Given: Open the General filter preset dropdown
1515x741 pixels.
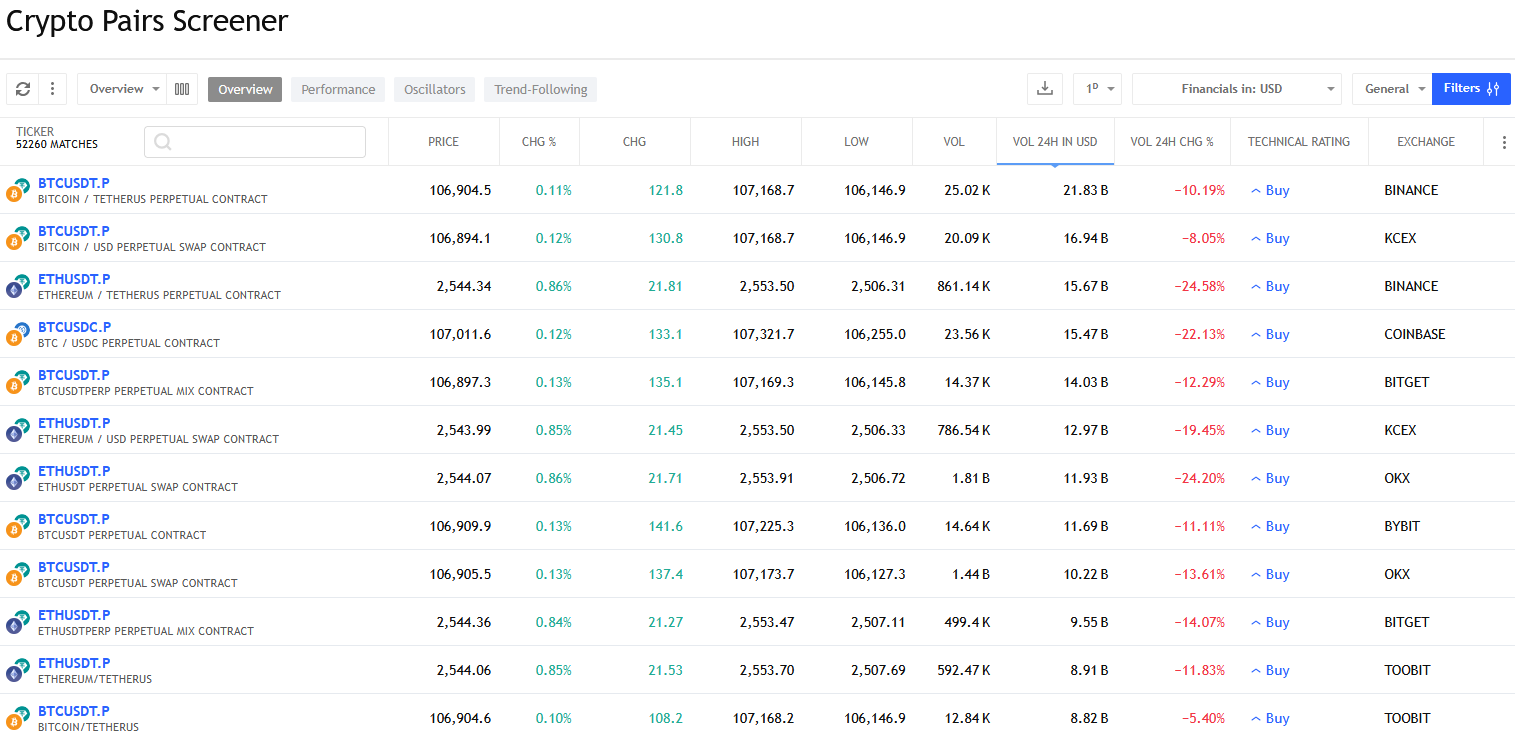Looking at the screenshot, I should (x=1392, y=89).
